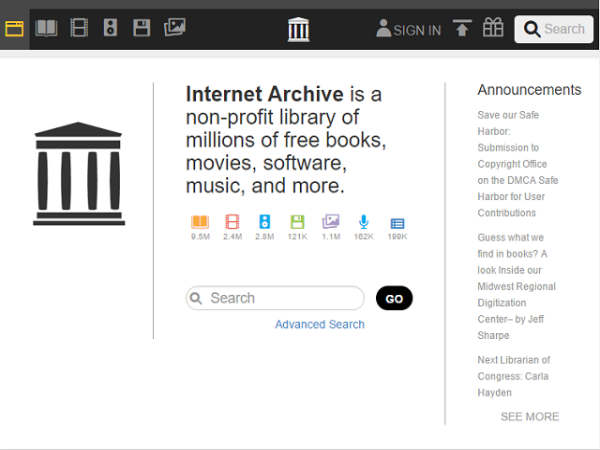Click the central Search input field
The image size is (600, 450).
point(280,298)
